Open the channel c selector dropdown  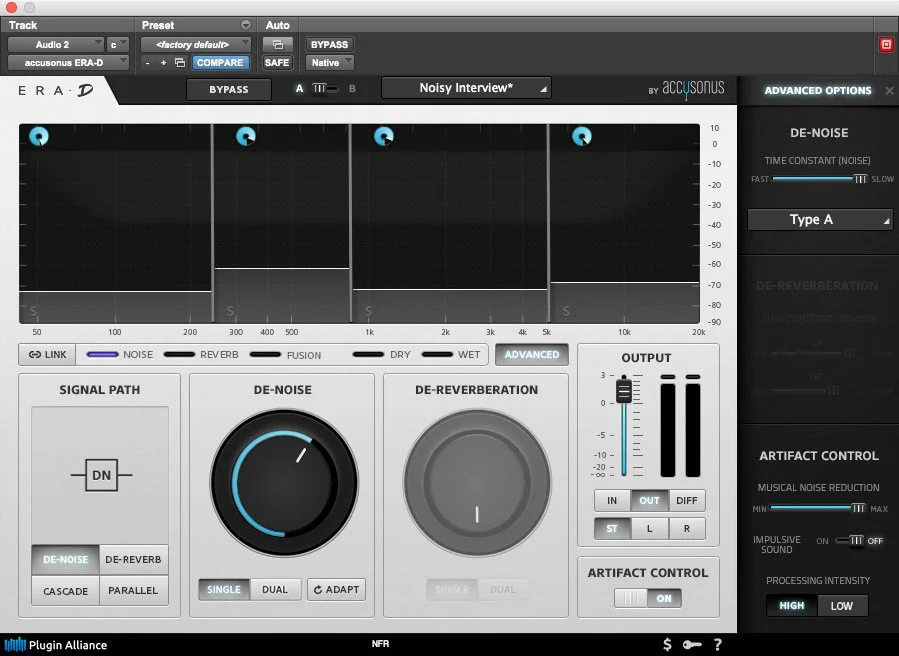tap(118, 45)
